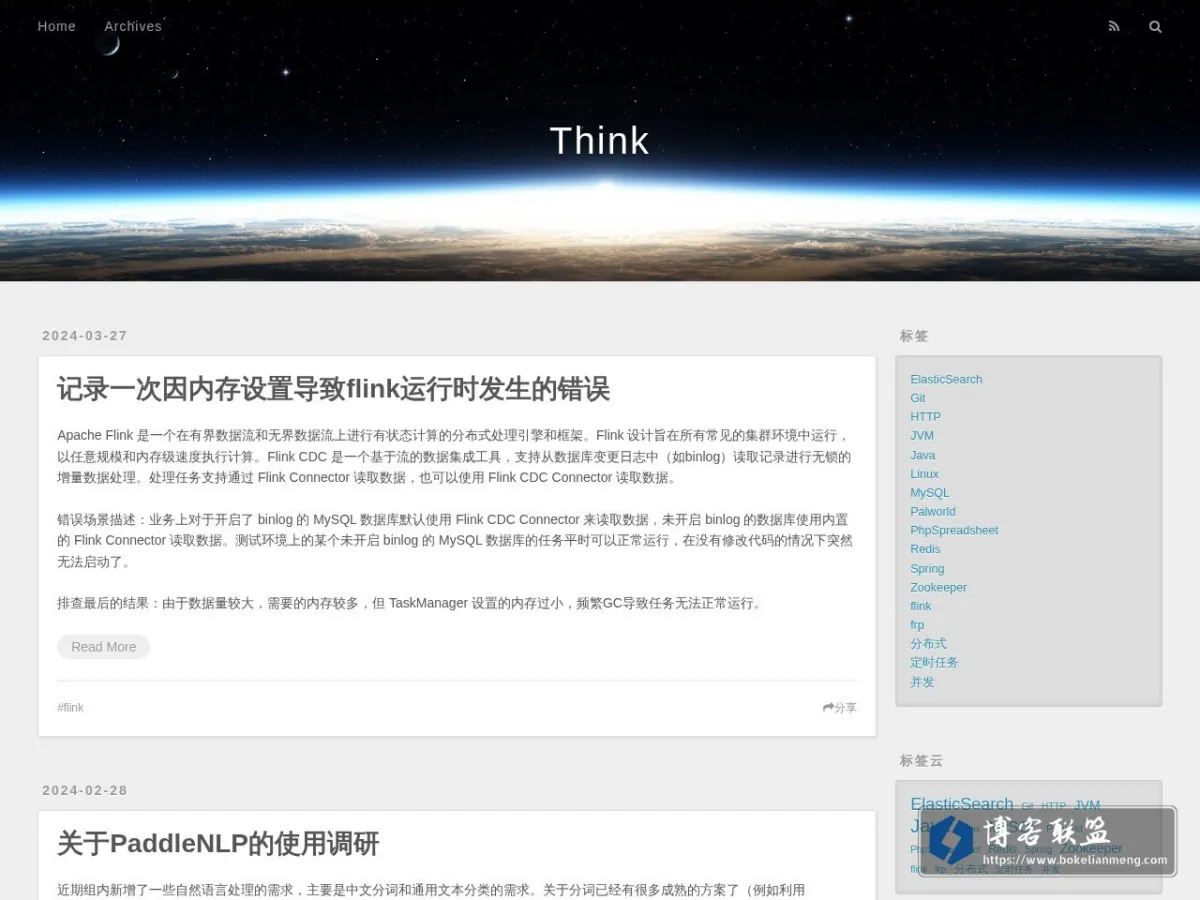
Task: Select Palworld in the 标签 list
Action: (x=933, y=511)
